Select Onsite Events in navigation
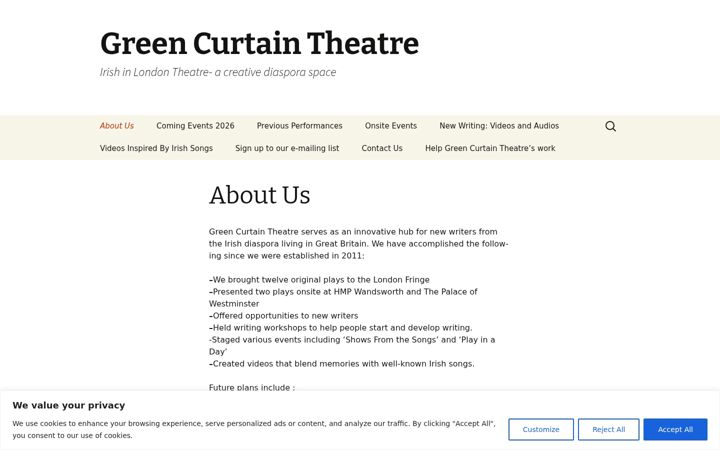 pyautogui.click(x=391, y=126)
